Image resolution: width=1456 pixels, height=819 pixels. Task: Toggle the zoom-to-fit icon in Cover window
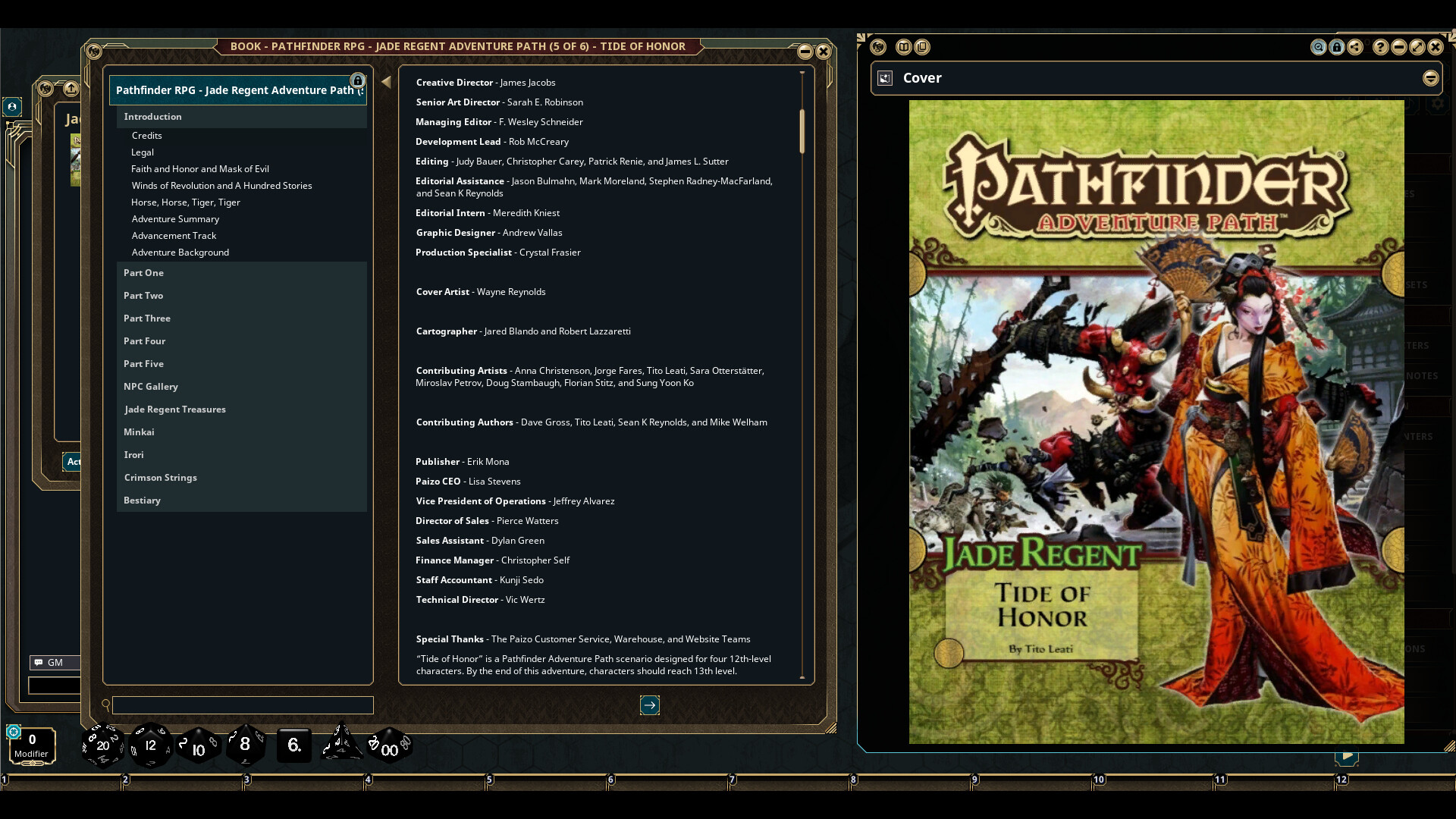(x=1319, y=47)
